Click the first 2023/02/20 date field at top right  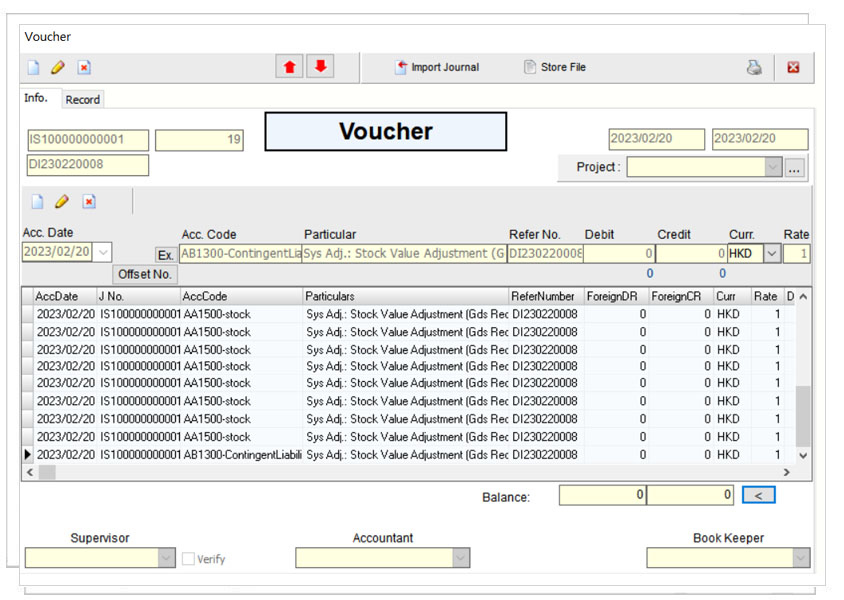tap(657, 139)
